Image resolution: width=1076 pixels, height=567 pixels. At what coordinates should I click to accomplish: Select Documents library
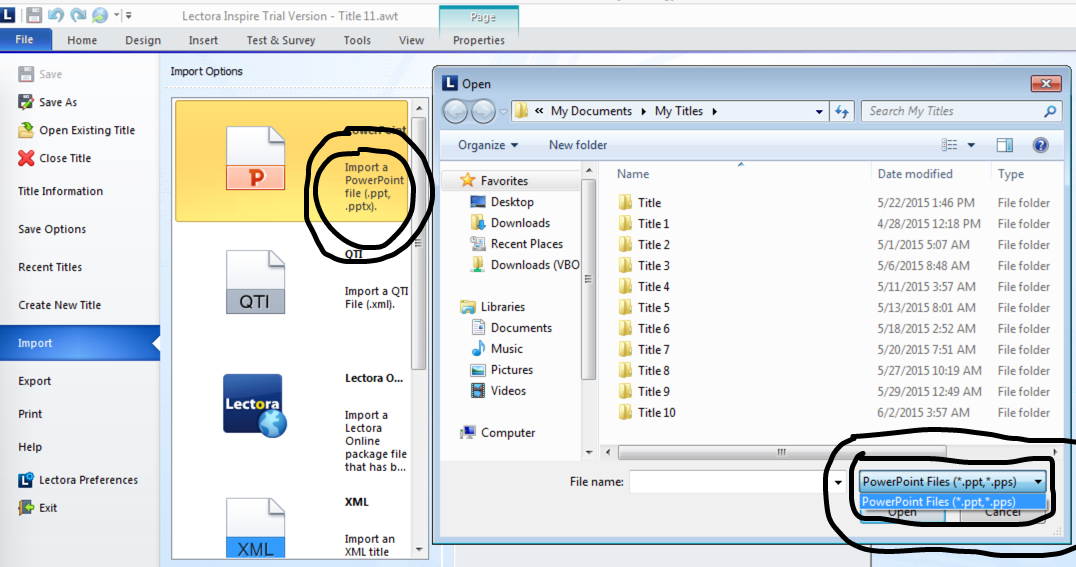click(512, 328)
